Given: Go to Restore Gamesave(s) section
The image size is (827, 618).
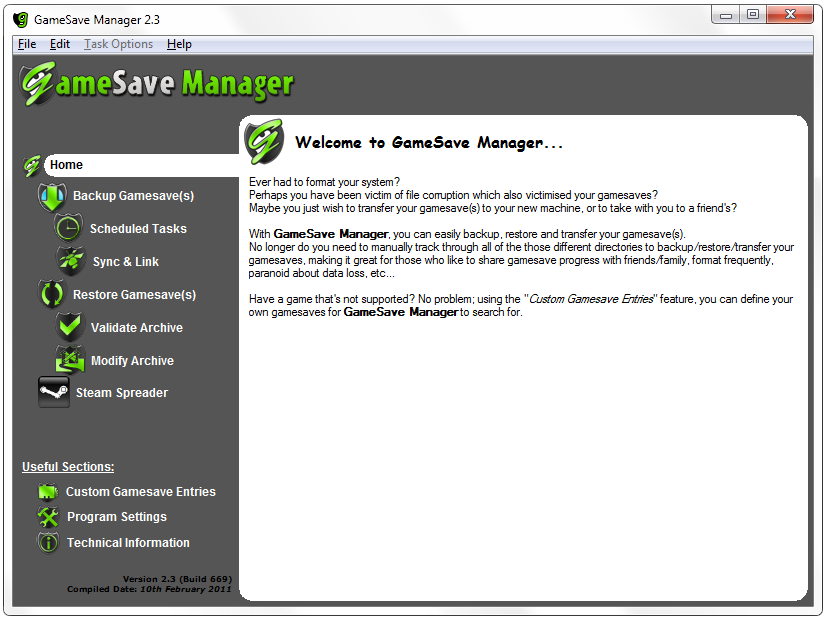Looking at the screenshot, I should [x=134, y=295].
